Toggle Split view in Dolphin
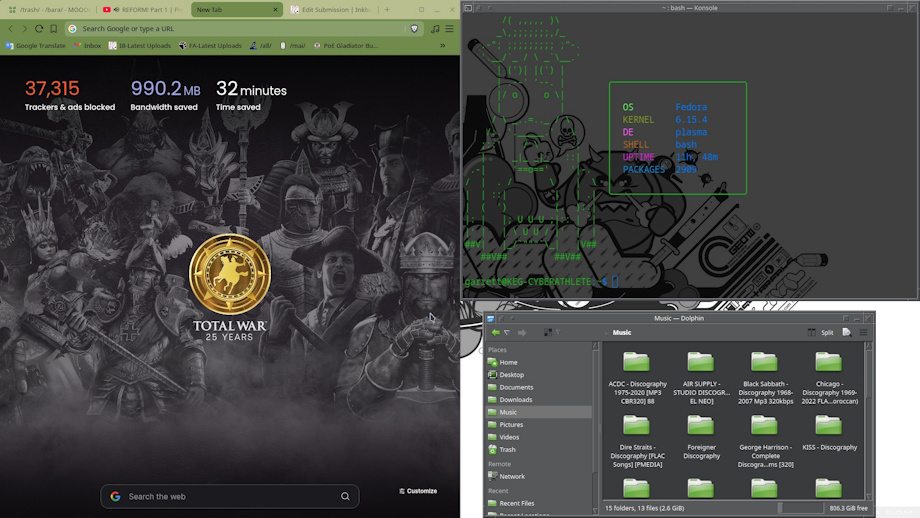Viewport: 920px width, 518px height. coord(821,332)
